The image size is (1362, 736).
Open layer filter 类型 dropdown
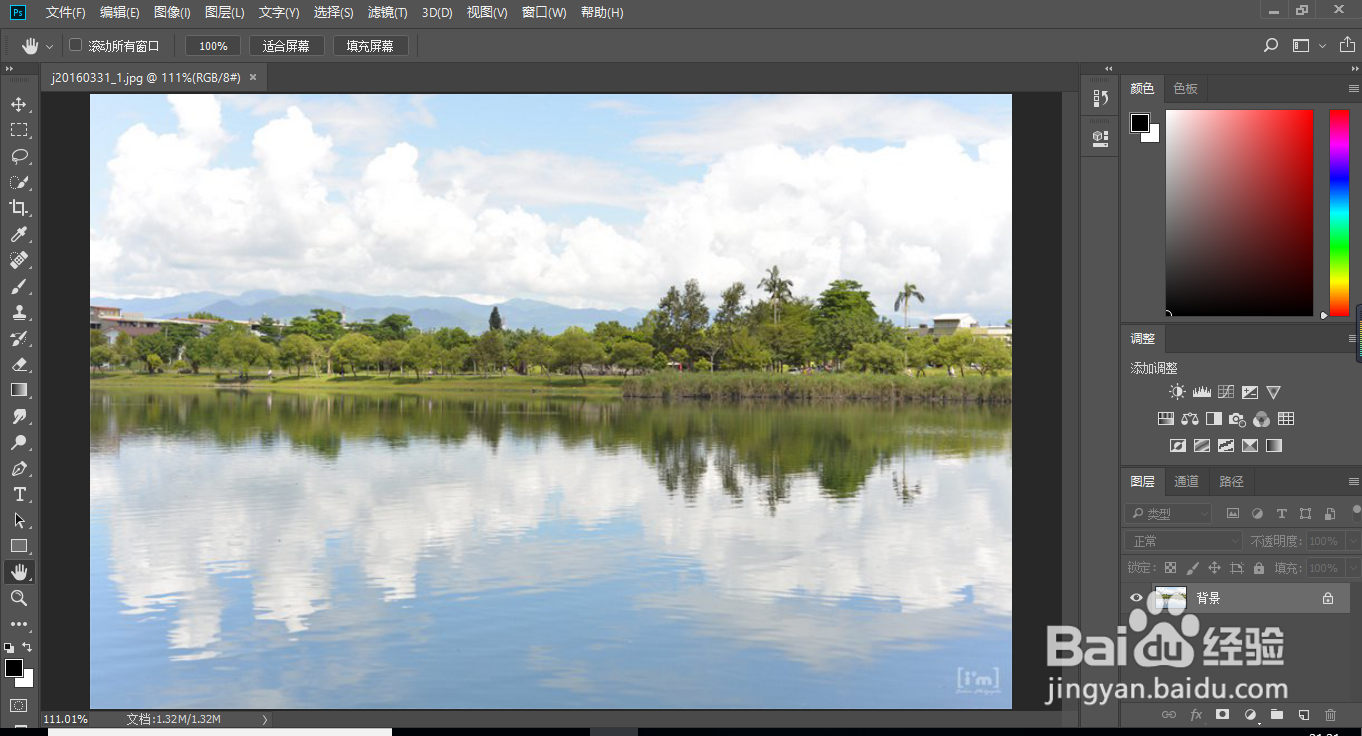1168,514
